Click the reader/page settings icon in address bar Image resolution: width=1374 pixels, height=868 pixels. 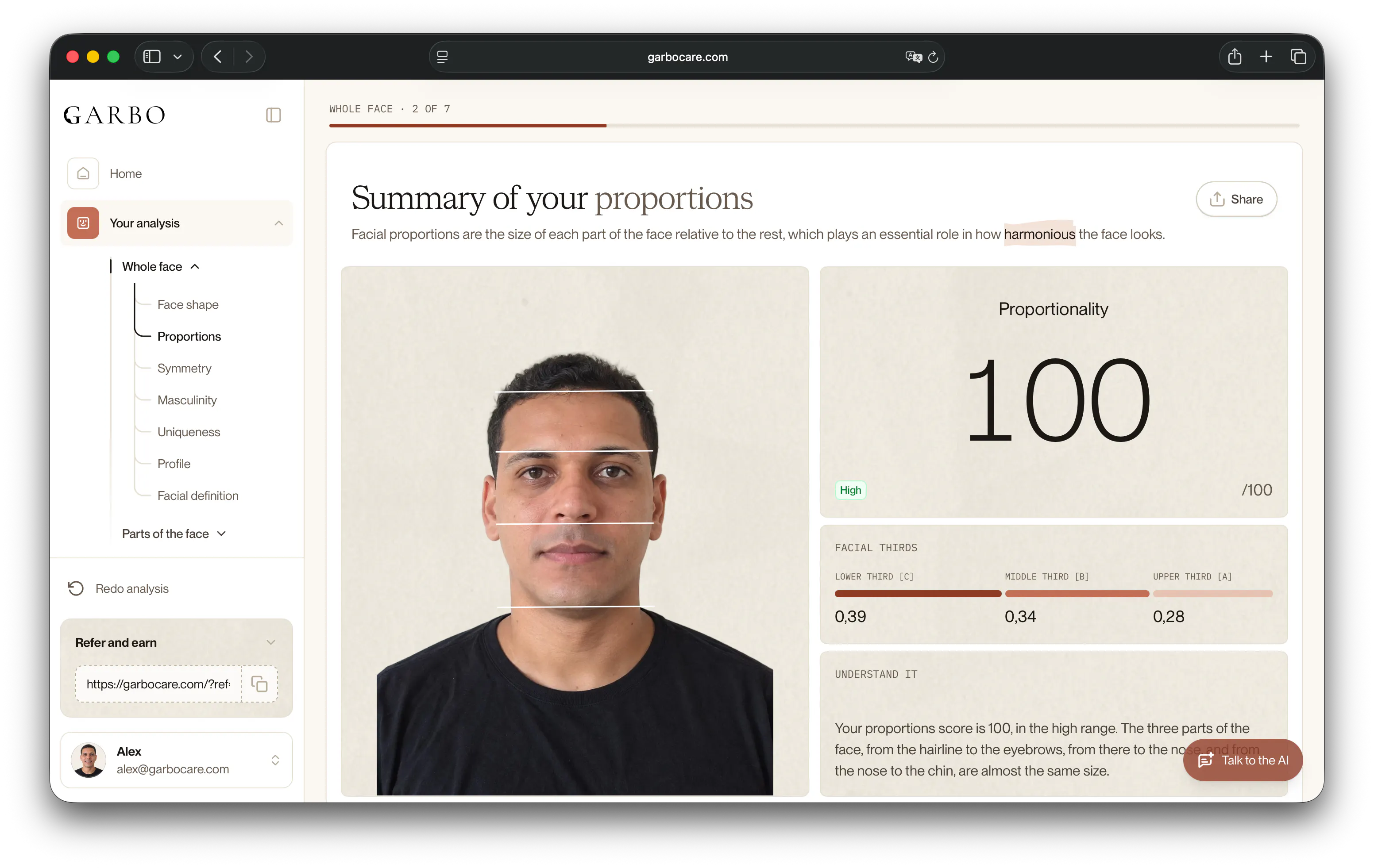point(442,57)
